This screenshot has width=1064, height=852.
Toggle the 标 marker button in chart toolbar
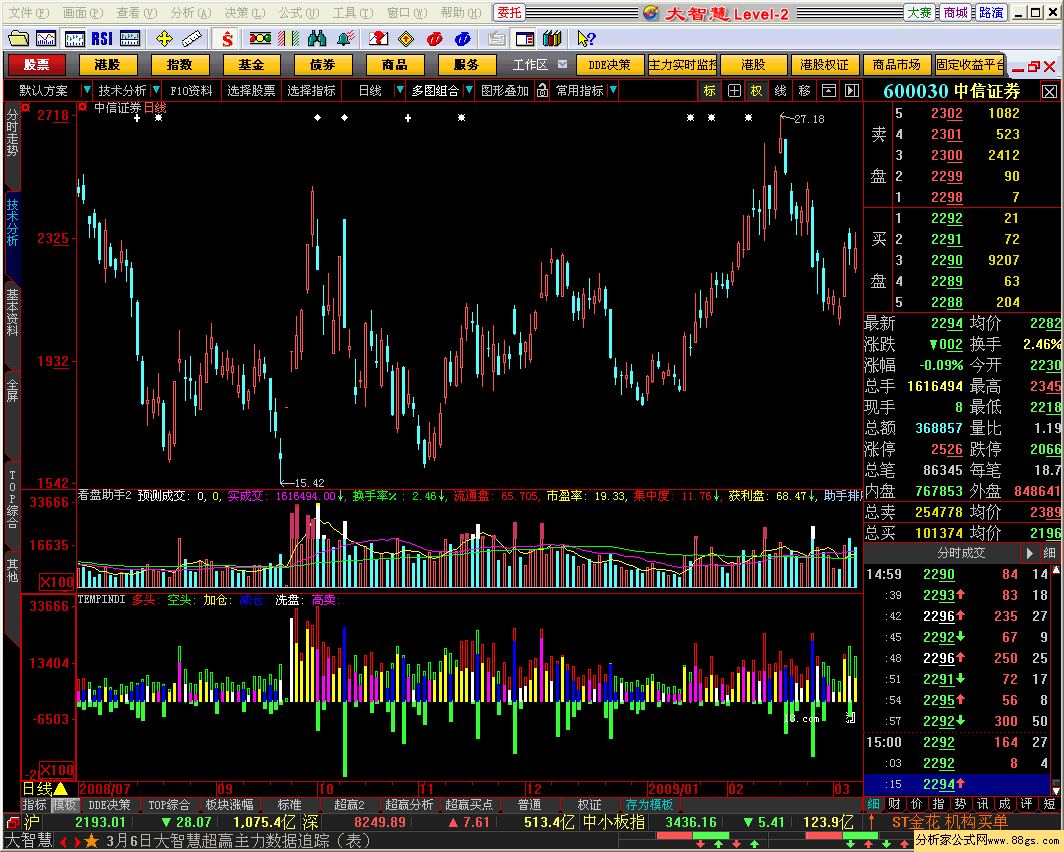pos(710,90)
